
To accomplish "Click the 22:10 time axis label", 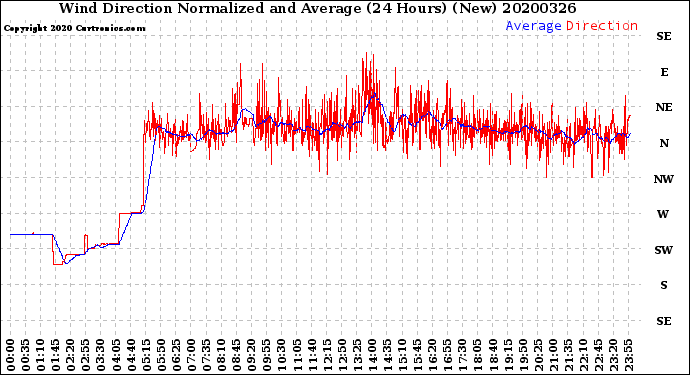I will click(x=583, y=355).
